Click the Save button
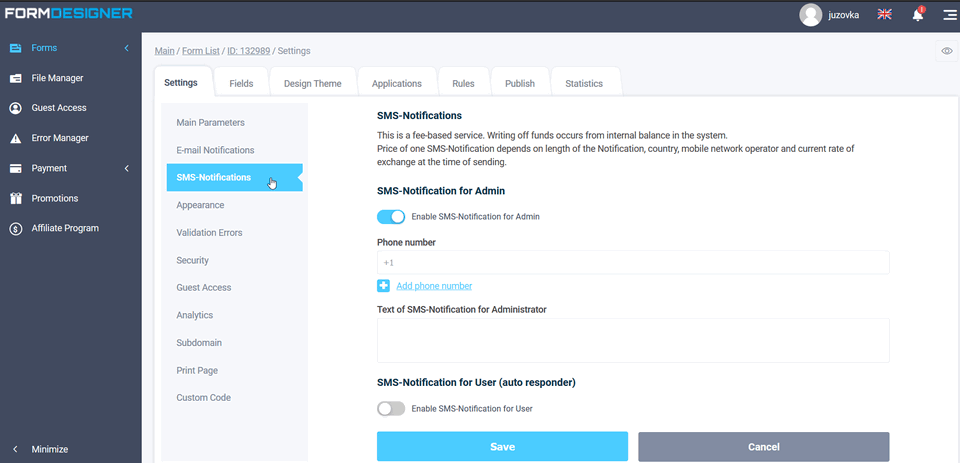The image size is (960, 463). 503,446
